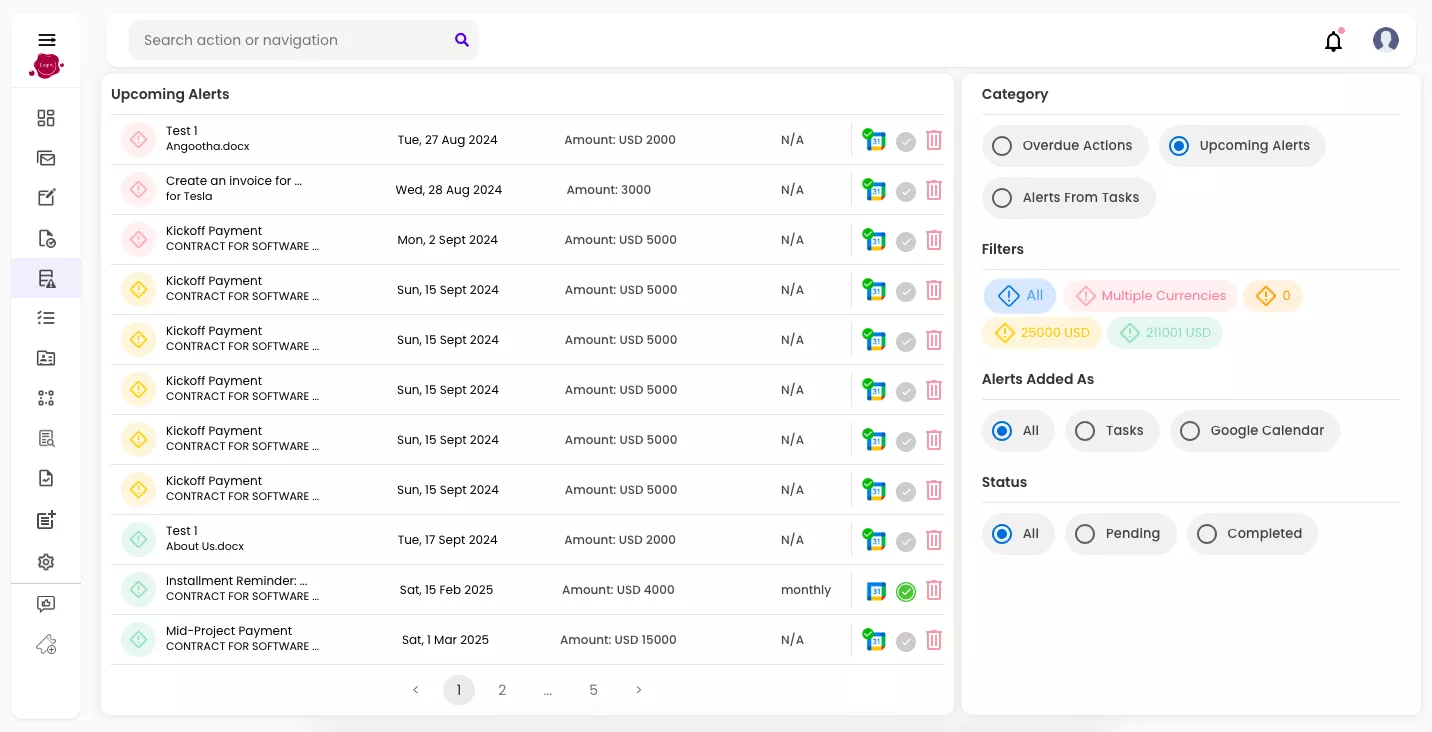Set status filter to Pending

1119,534
